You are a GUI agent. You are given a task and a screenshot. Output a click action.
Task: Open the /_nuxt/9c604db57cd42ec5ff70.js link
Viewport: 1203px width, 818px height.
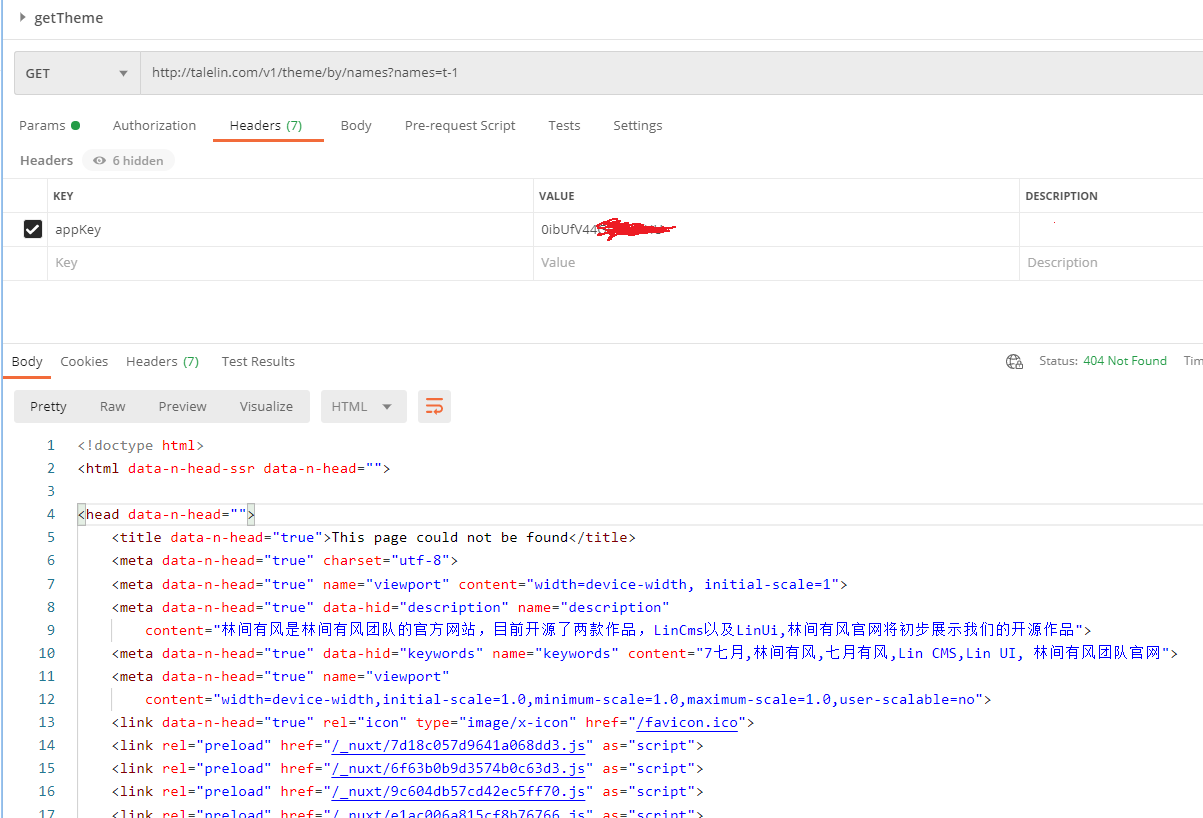click(x=458, y=791)
